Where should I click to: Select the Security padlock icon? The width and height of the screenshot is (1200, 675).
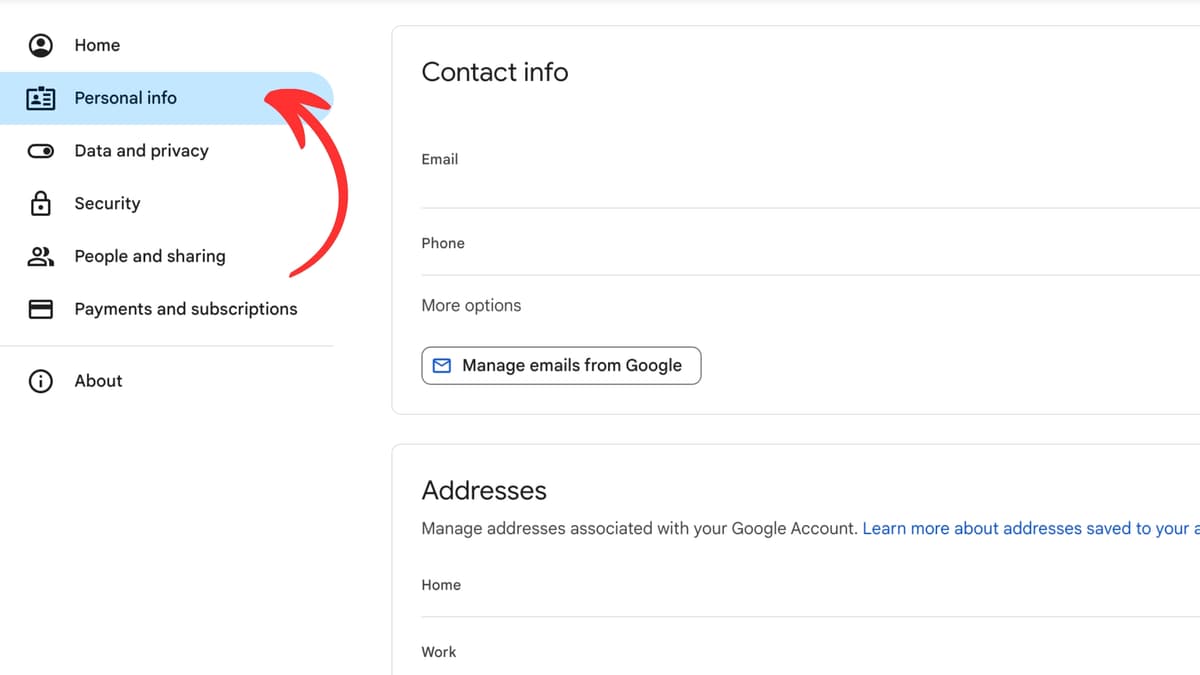[40, 203]
